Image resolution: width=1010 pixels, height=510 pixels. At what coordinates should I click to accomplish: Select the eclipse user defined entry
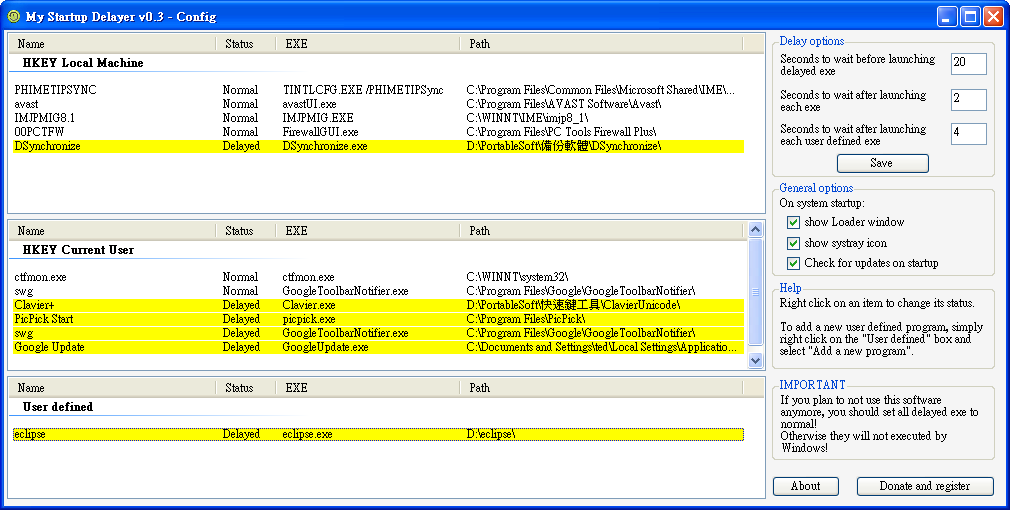(x=379, y=435)
